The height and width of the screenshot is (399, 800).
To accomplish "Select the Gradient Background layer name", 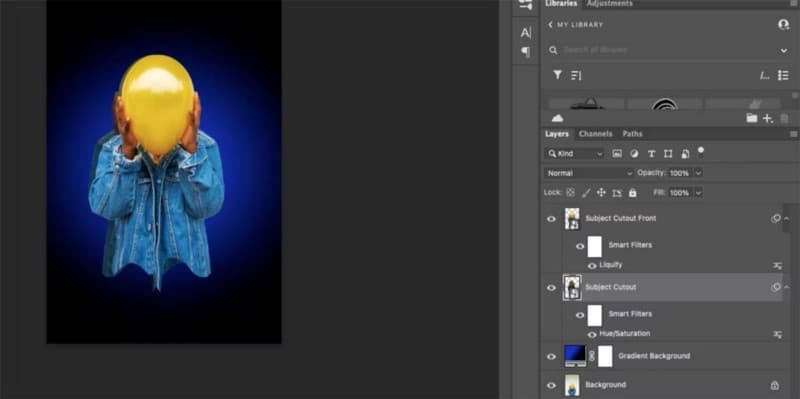I will pyautogui.click(x=654, y=356).
